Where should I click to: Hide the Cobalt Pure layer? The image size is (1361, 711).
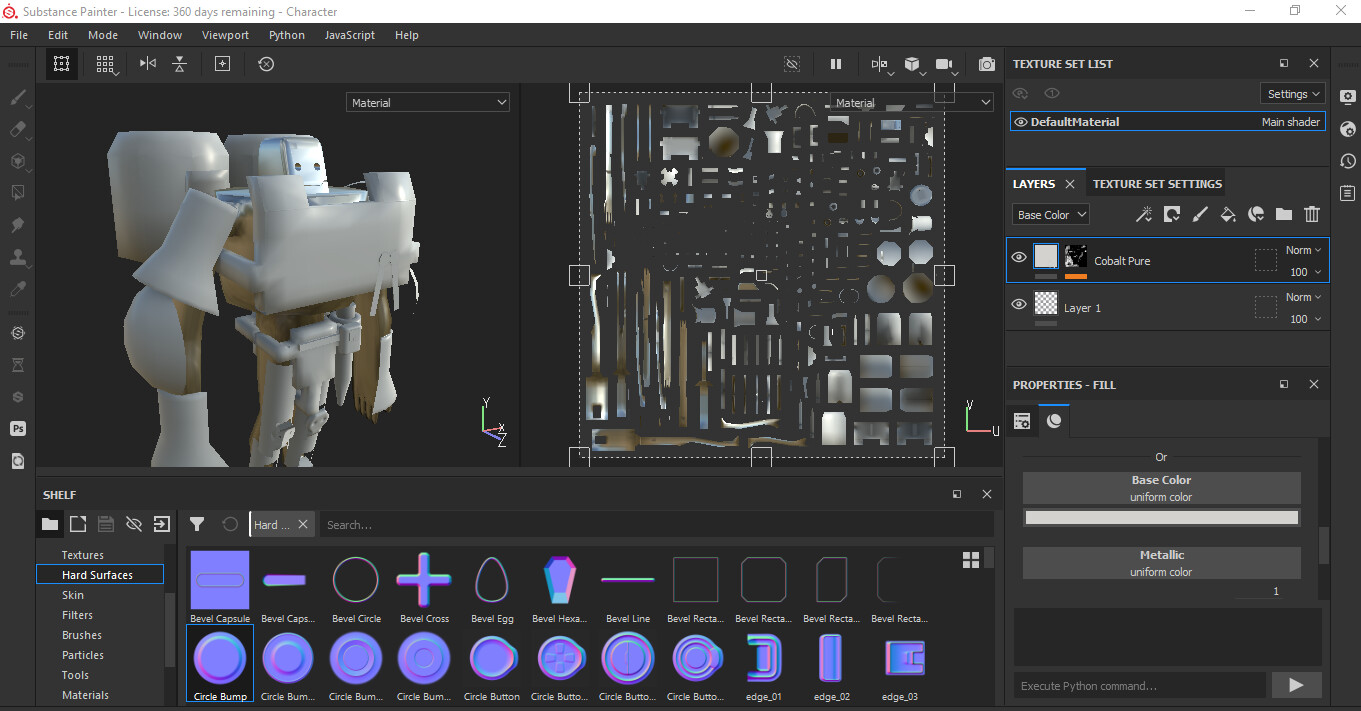tap(1018, 256)
